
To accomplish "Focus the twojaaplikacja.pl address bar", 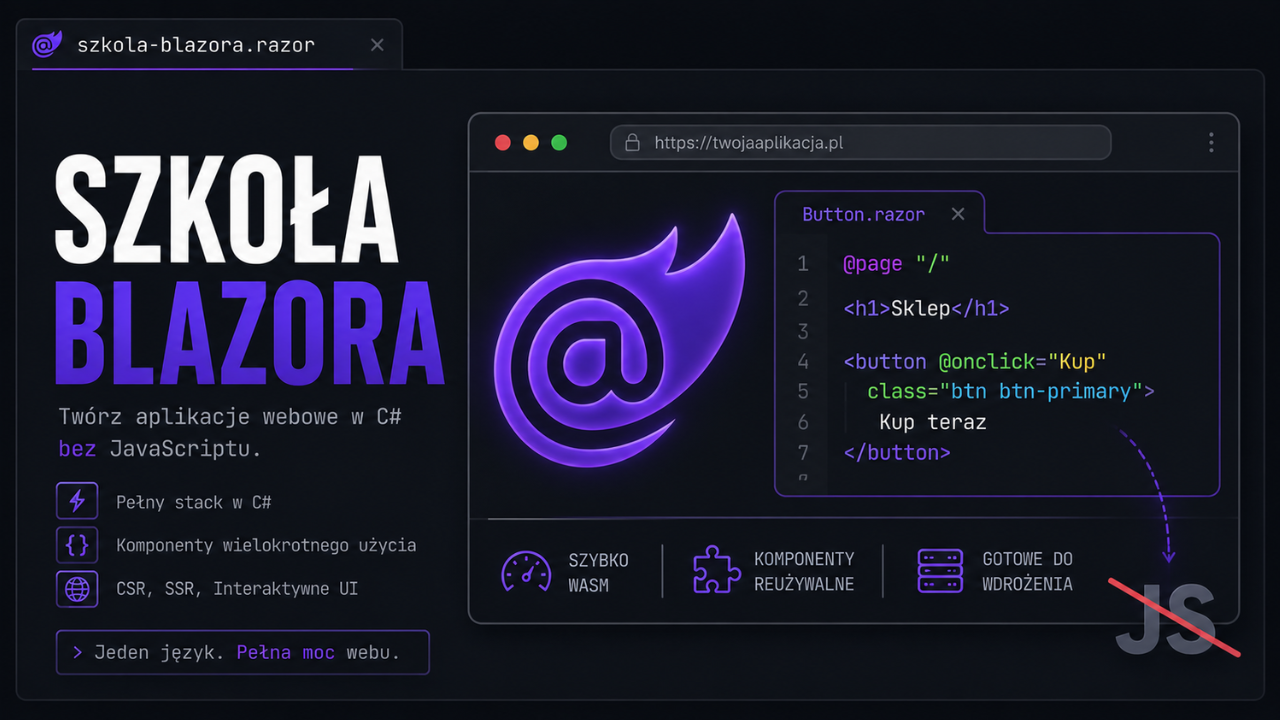I will pyautogui.click(x=861, y=142).
